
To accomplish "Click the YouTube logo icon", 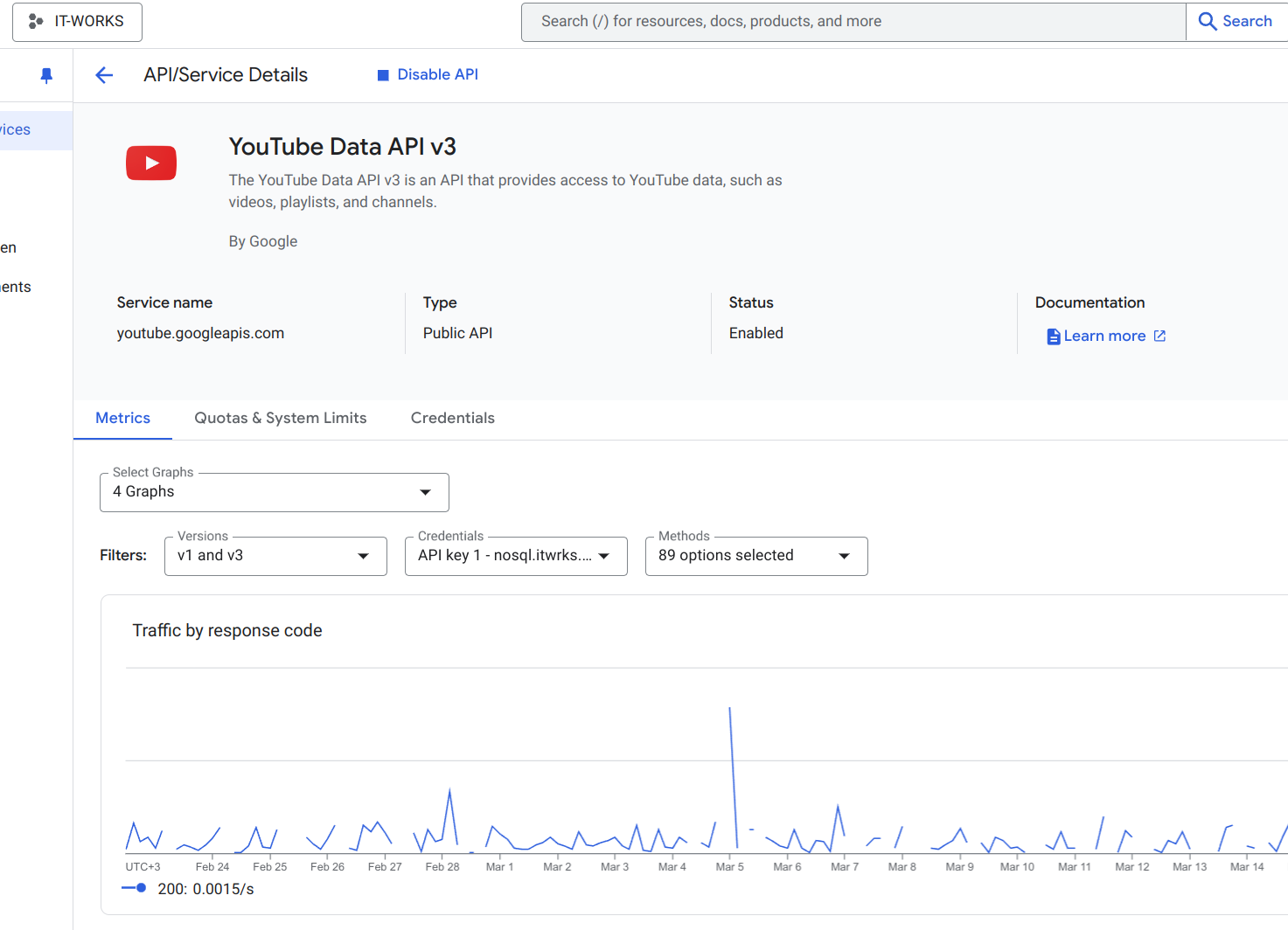I will click(x=151, y=163).
